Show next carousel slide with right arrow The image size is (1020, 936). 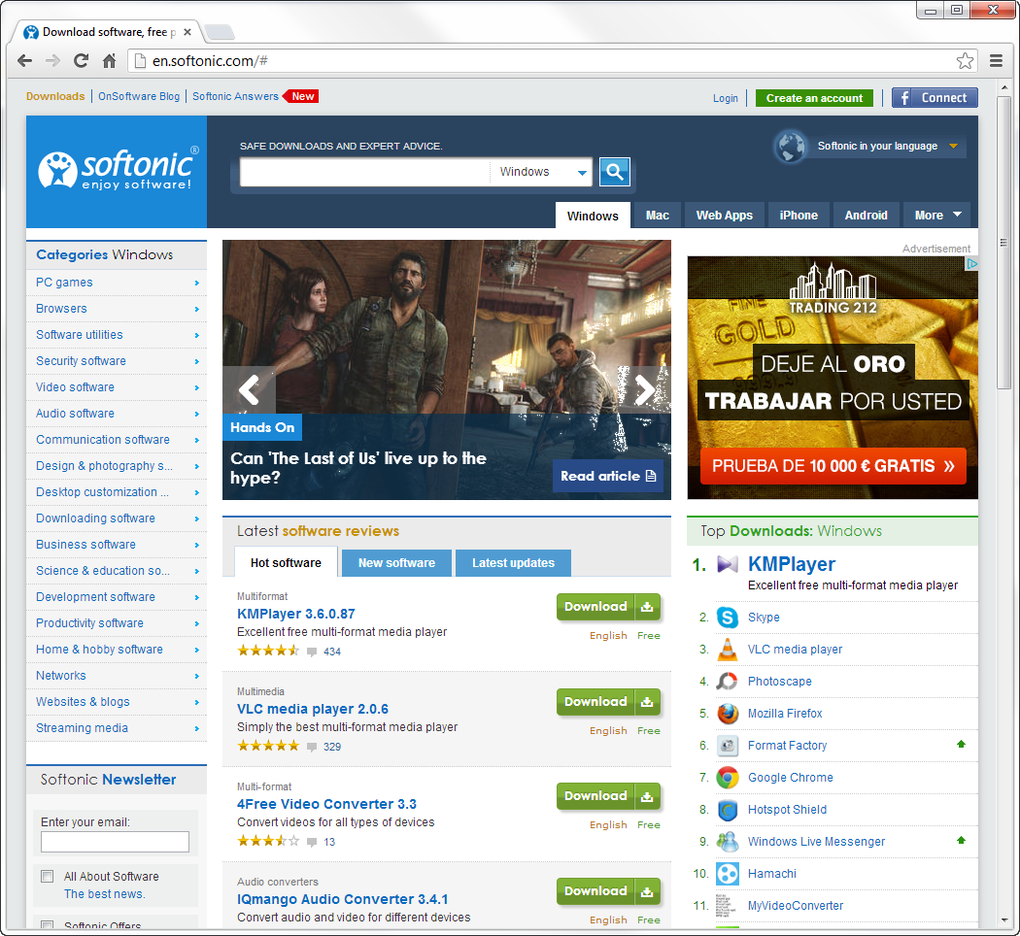643,389
